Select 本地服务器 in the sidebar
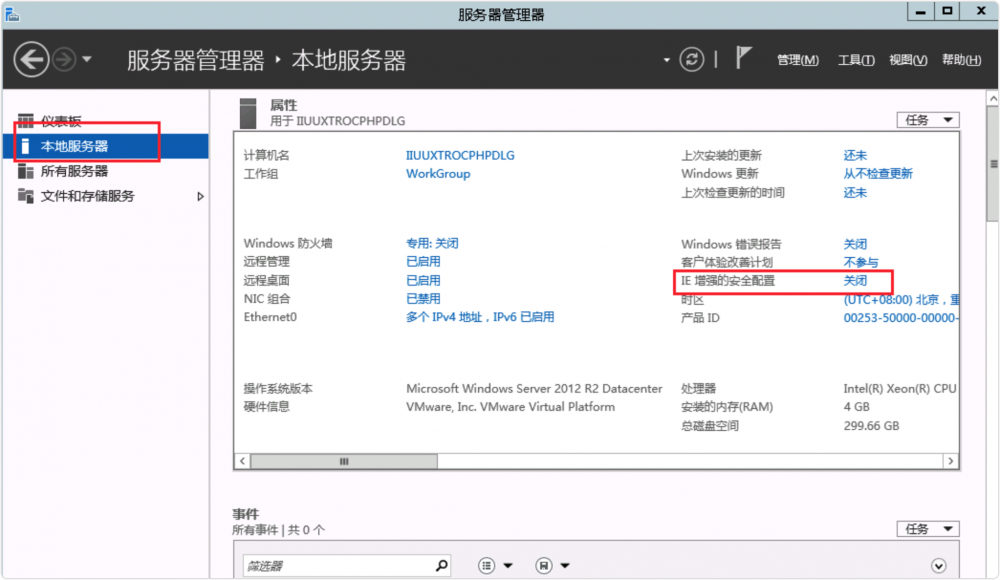 pyautogui.click(x=75, y=146)
